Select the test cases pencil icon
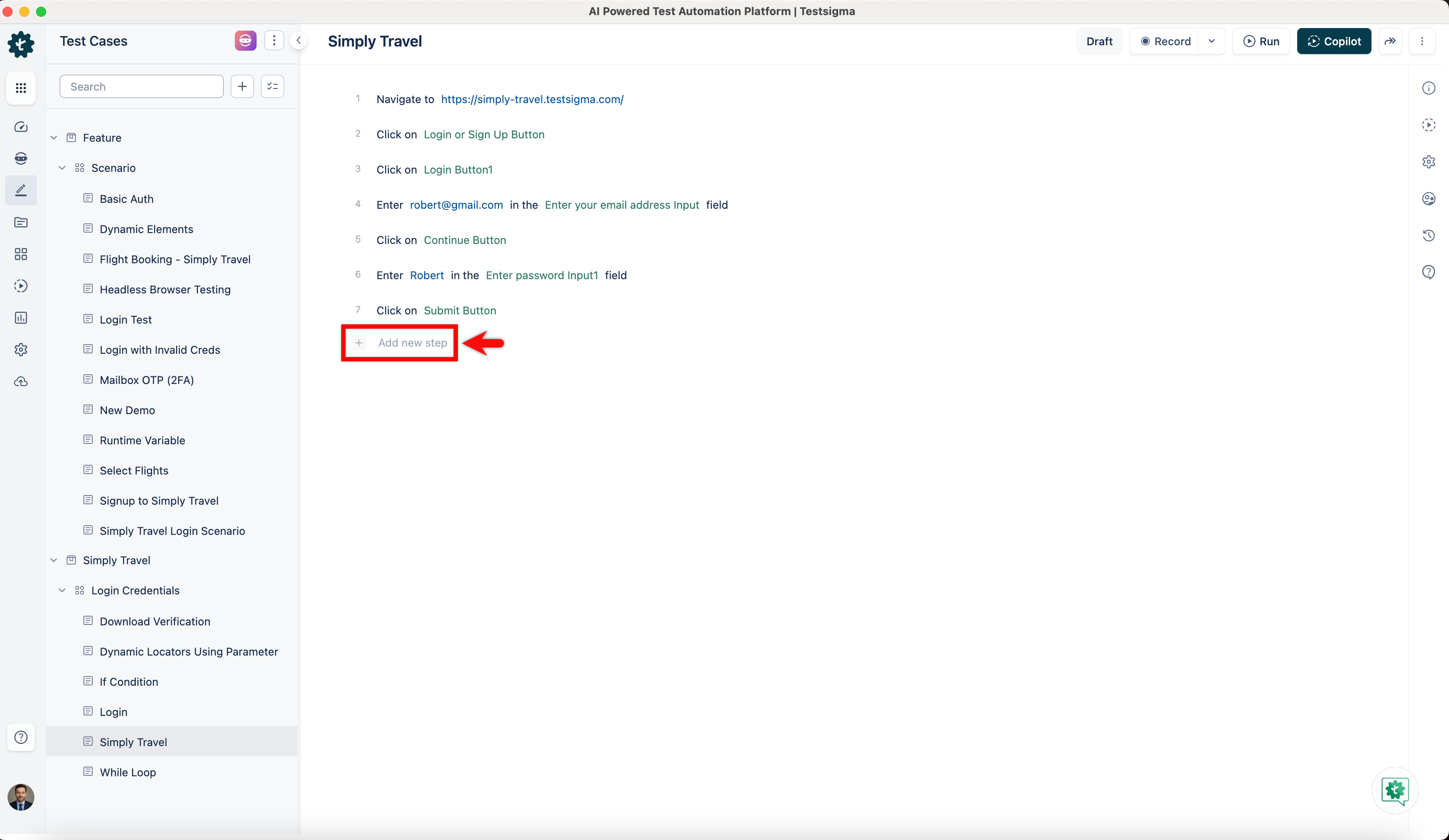 pyautogui.click(x=21, y=190)
